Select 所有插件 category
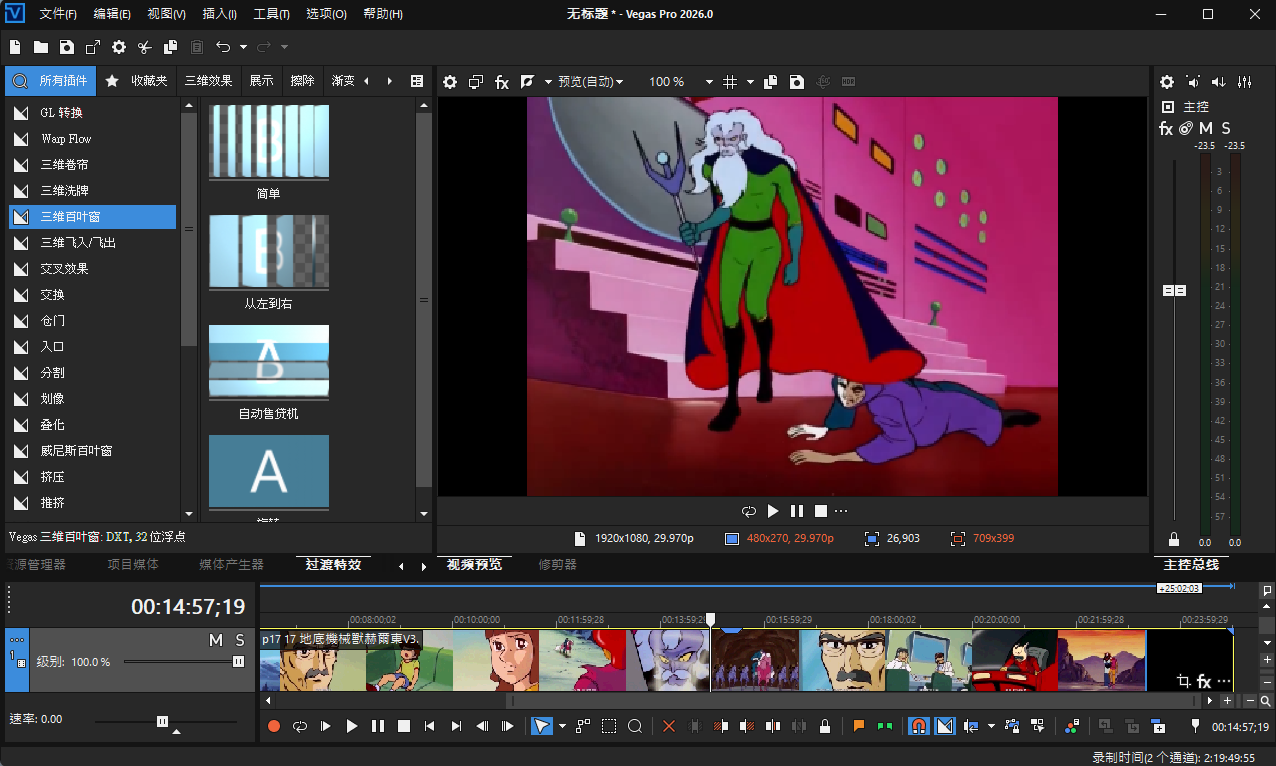 click(x=50, y=81)
